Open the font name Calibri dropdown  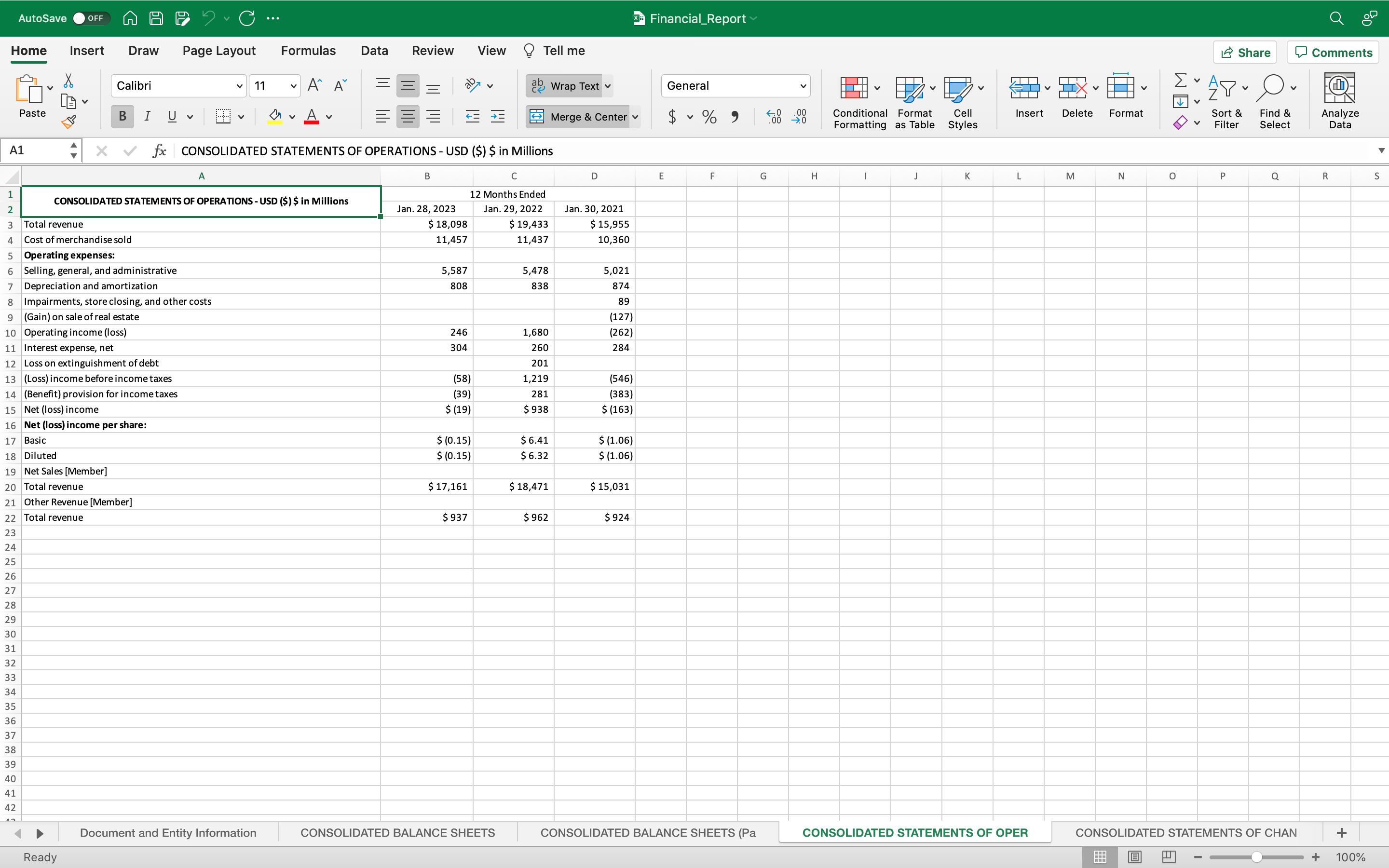tap(239, 86)
